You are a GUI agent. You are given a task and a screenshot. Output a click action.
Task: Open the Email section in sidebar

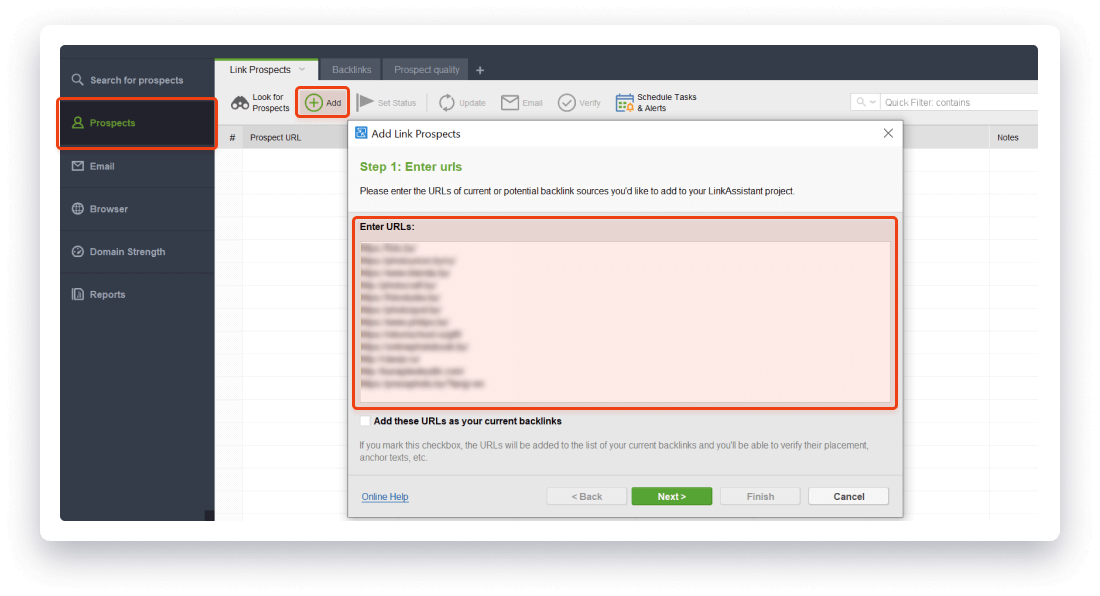point(137,166)
